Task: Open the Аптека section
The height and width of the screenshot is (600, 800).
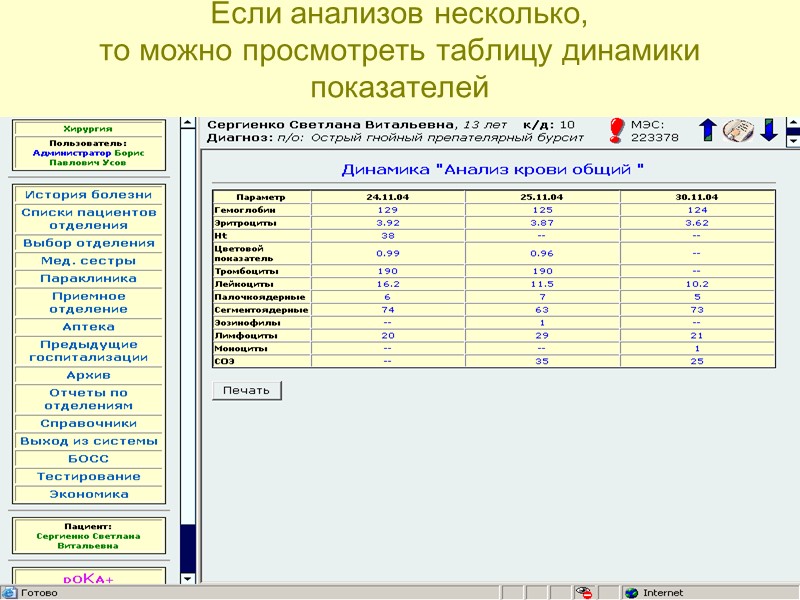Action: click(88, 327)
